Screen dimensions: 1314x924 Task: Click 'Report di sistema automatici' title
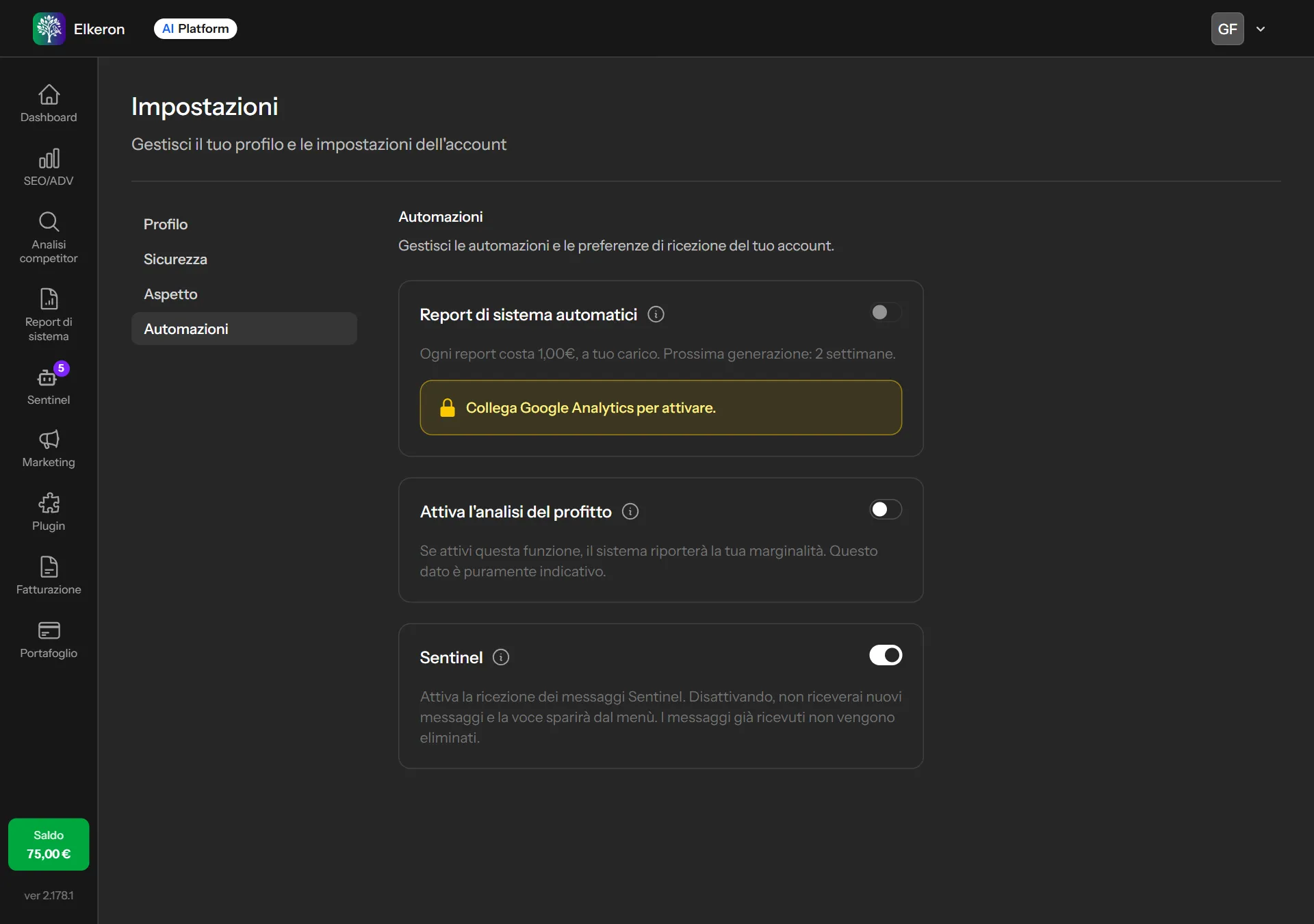click(528, 315)
